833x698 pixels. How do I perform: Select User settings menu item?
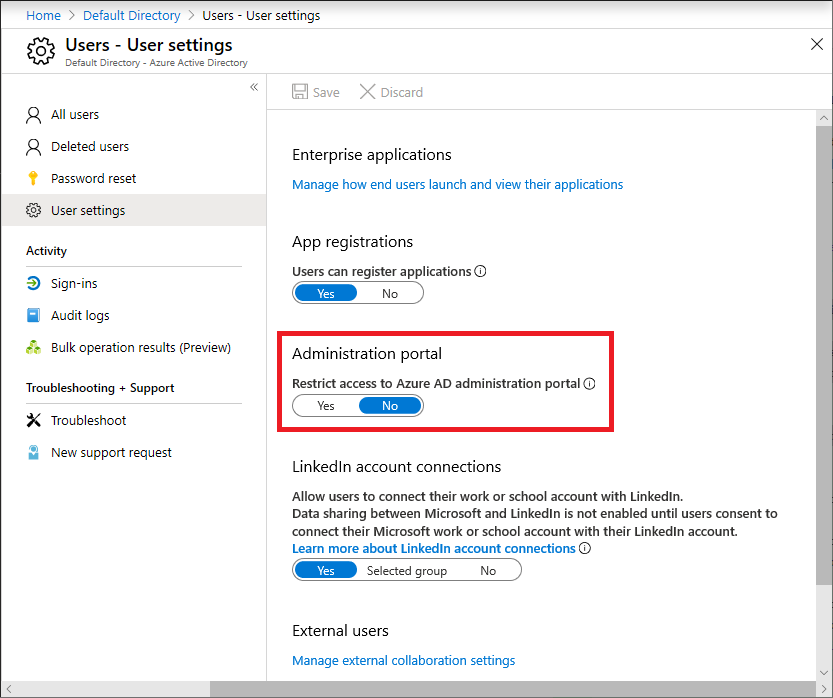pyautogui.click(x=134, y=210)
